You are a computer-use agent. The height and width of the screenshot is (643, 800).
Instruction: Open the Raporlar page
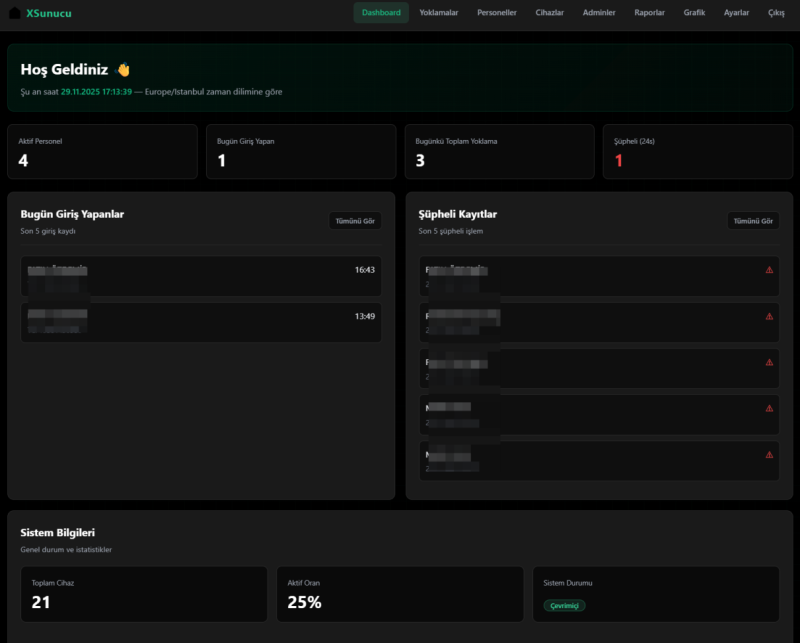[649, 13]
